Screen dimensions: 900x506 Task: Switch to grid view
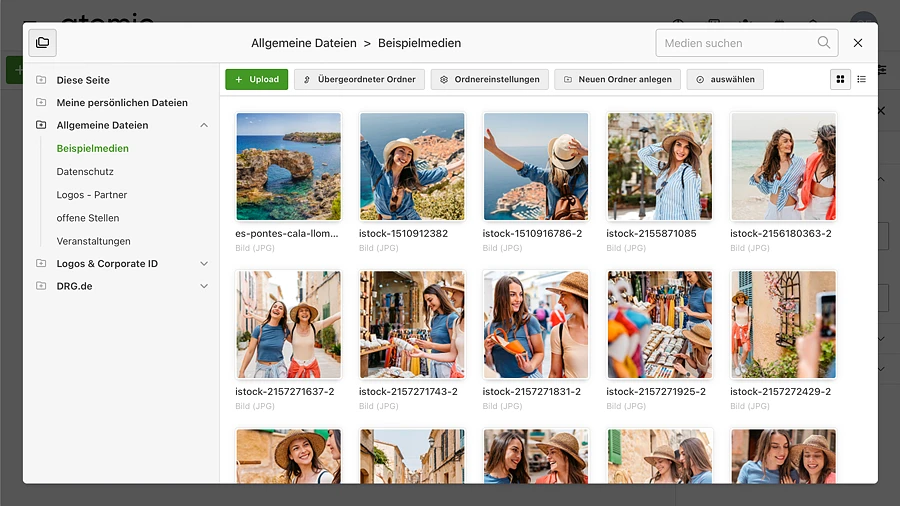(840, 79)
